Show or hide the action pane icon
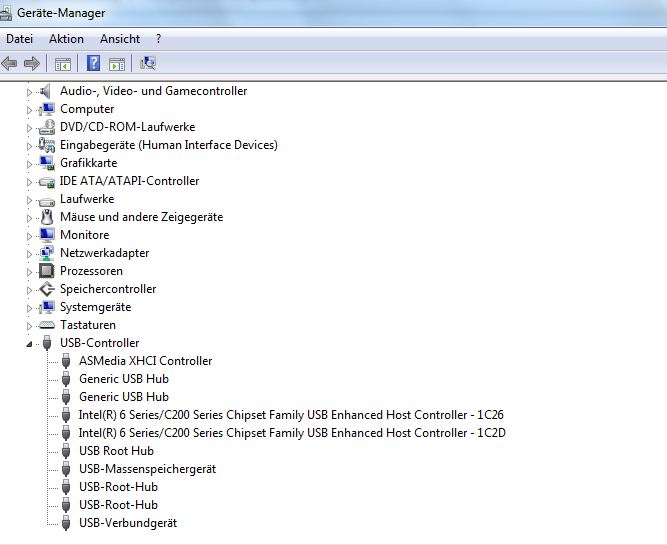The image size is (667, 545). click(x=117, y=64)
